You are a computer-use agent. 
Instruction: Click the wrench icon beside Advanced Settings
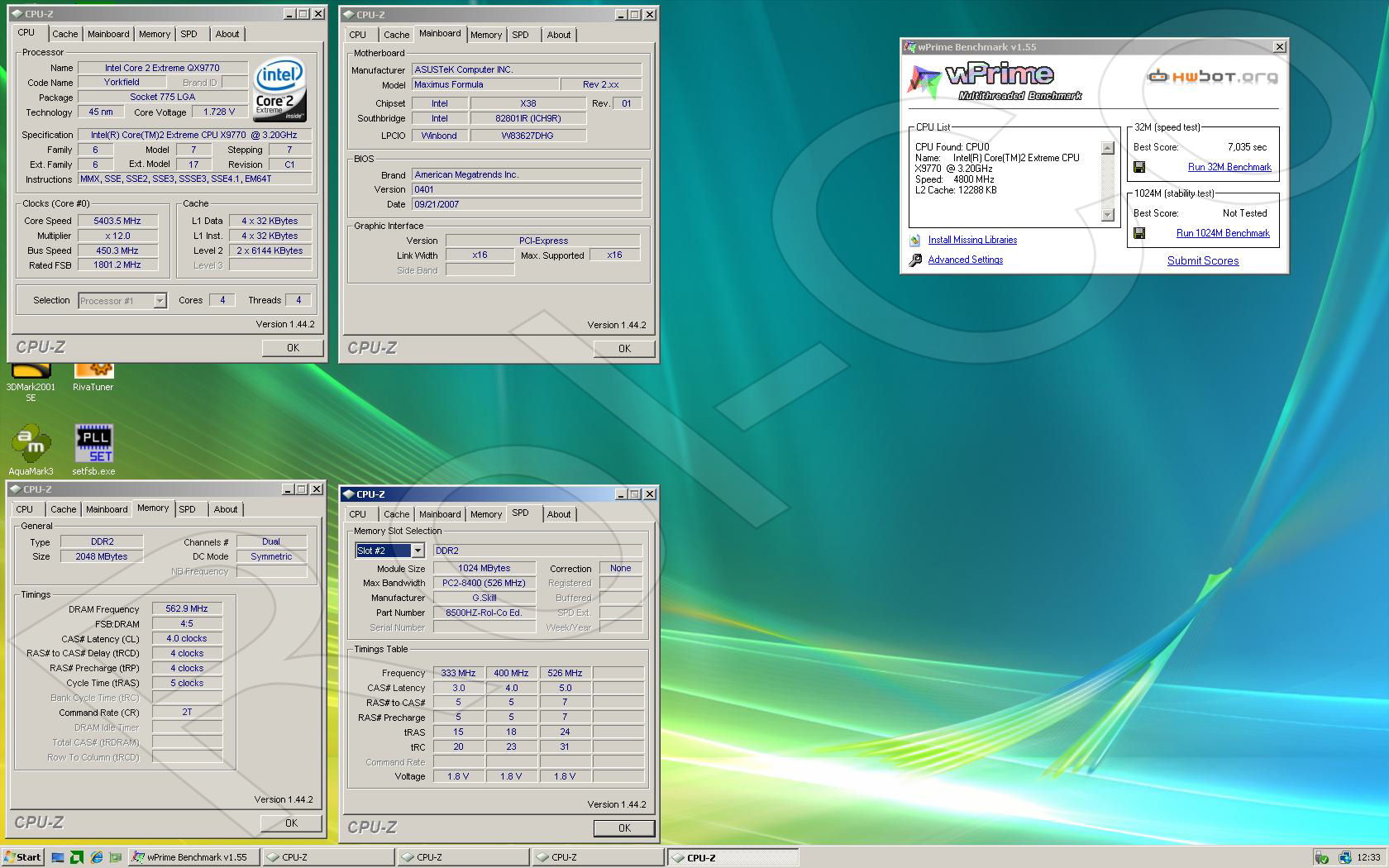coord(915,260)
